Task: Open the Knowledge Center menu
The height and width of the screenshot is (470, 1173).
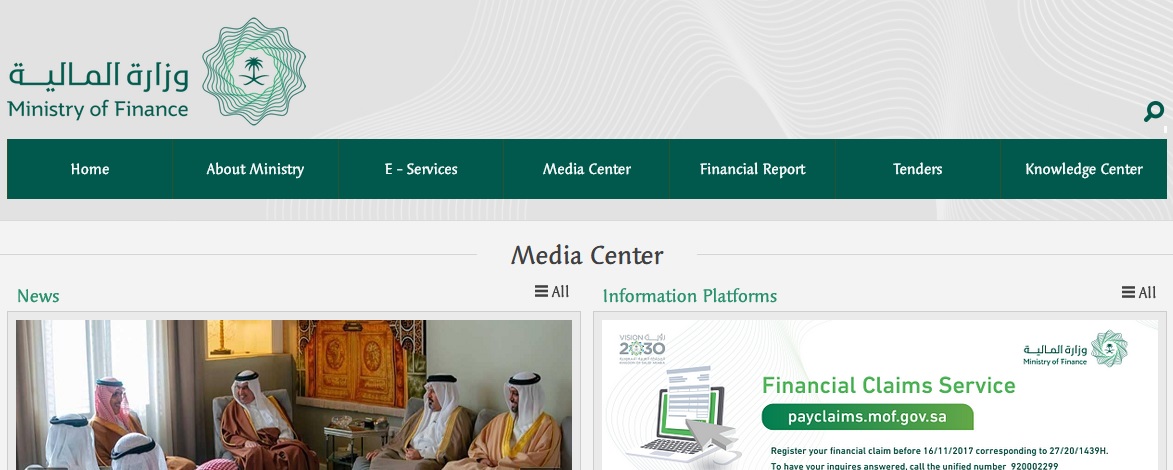Action: point(1084,169)
